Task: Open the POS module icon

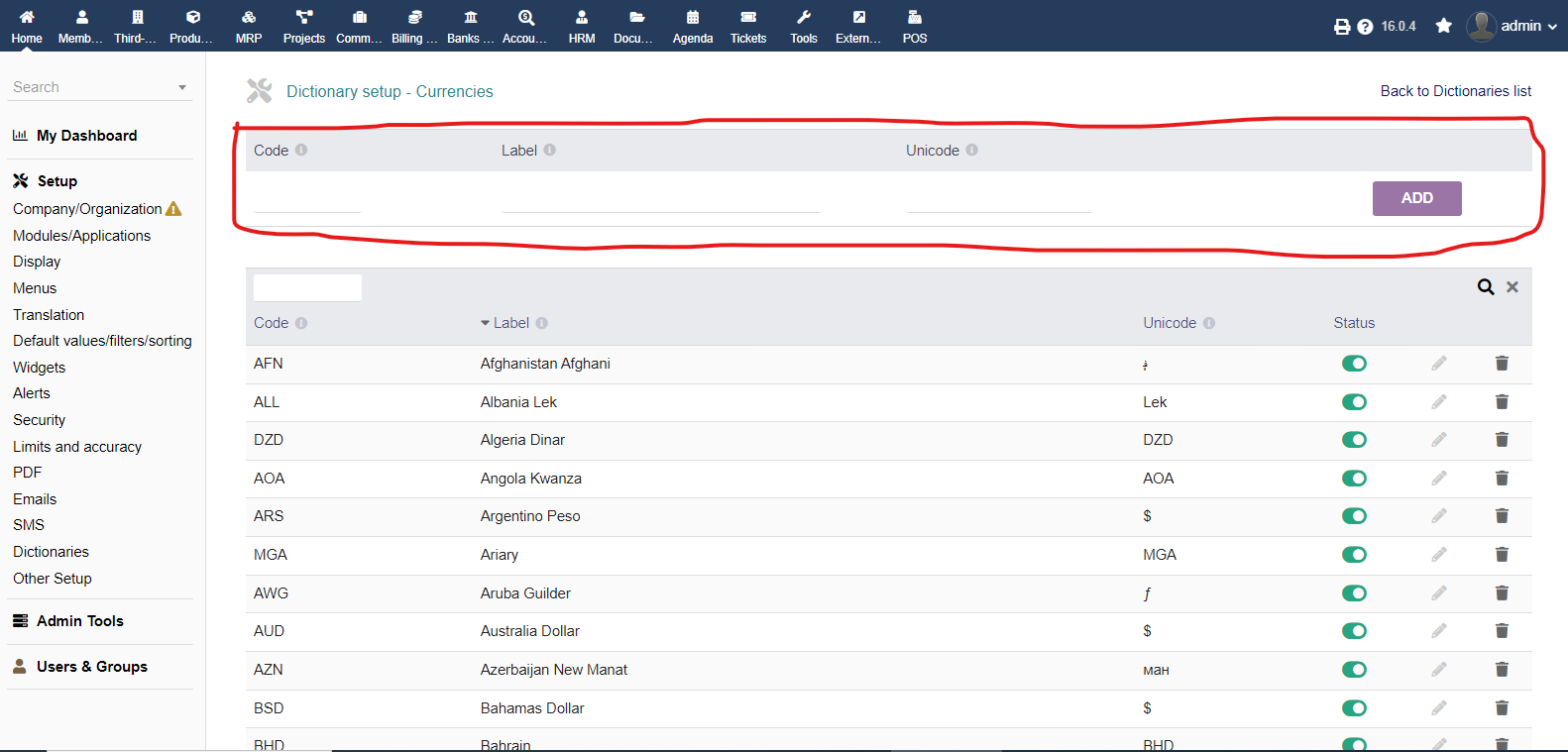Action: [915, 17]
